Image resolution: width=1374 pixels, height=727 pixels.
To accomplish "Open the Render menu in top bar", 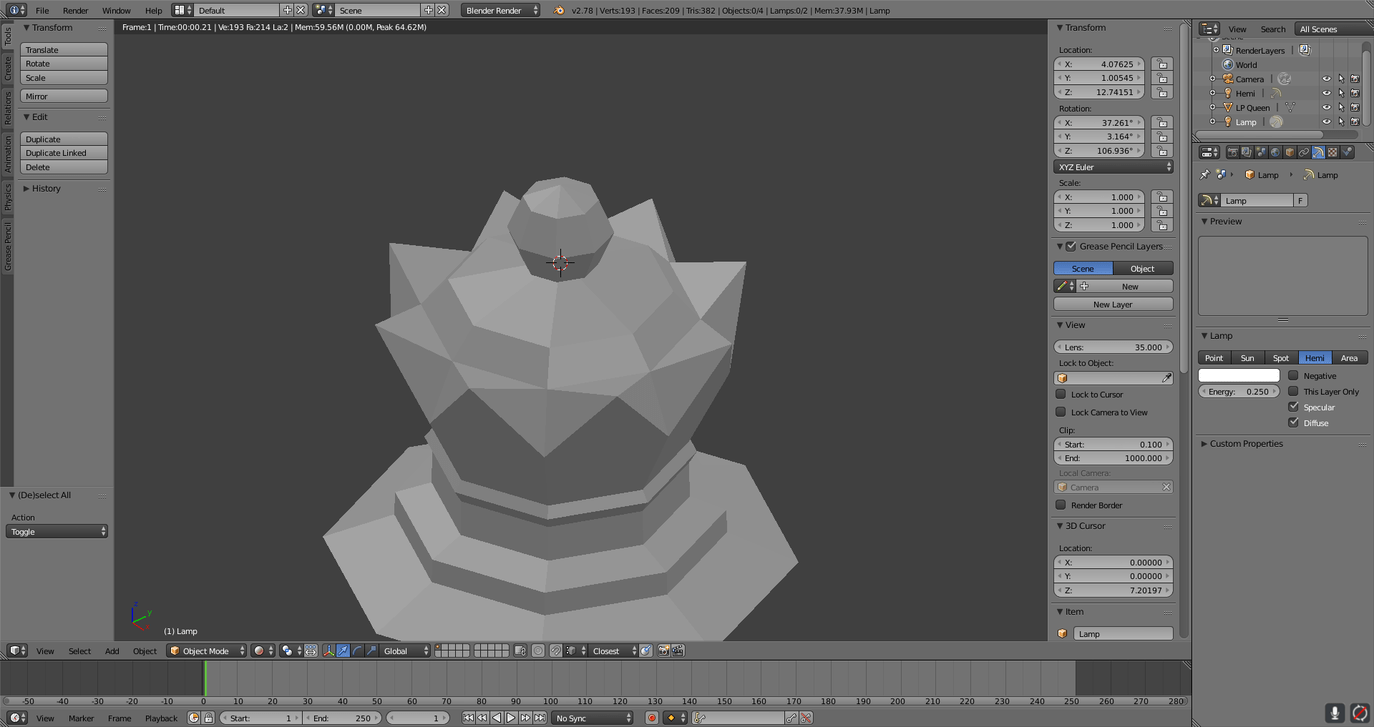I will (75, 10).
